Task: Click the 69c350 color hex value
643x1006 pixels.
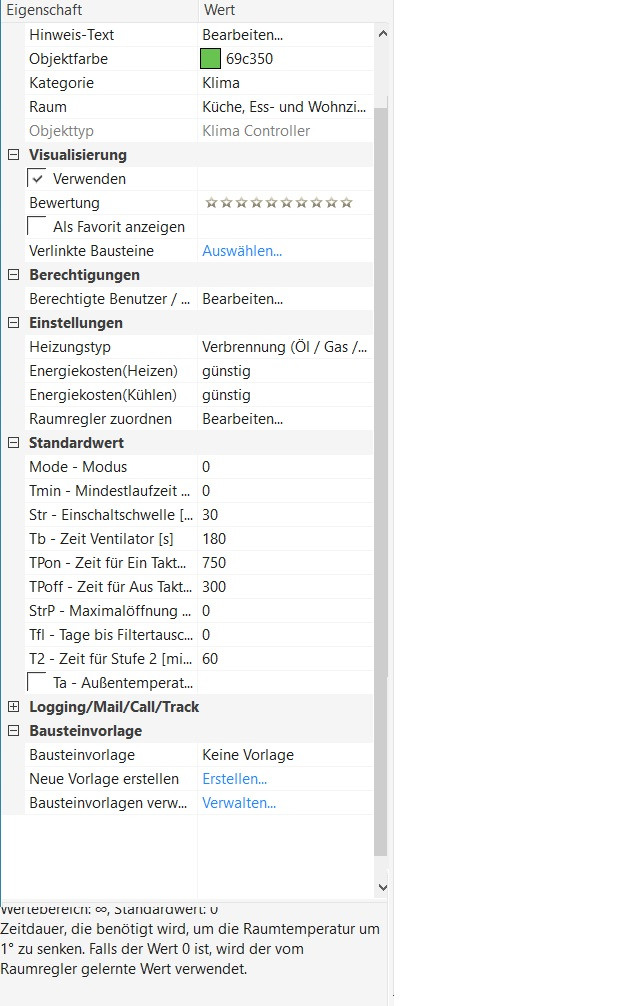Action: [x=250, y=59]
